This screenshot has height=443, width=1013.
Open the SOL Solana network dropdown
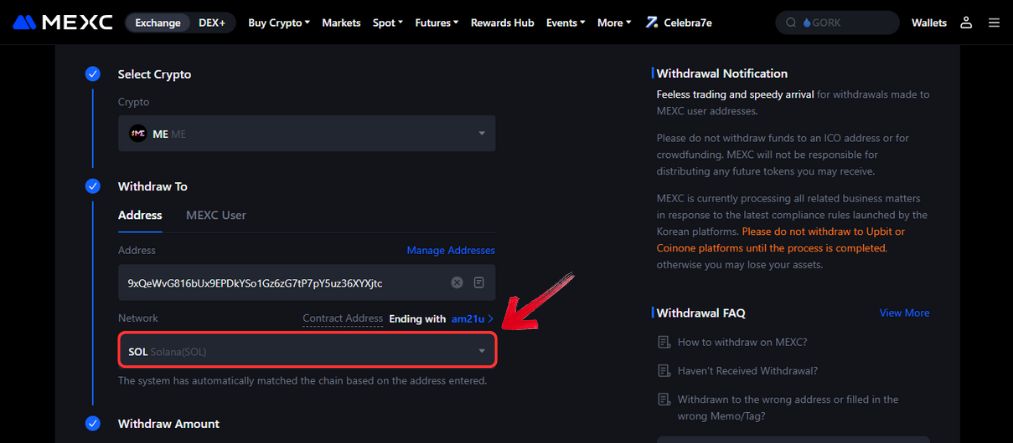pos(307,351)
